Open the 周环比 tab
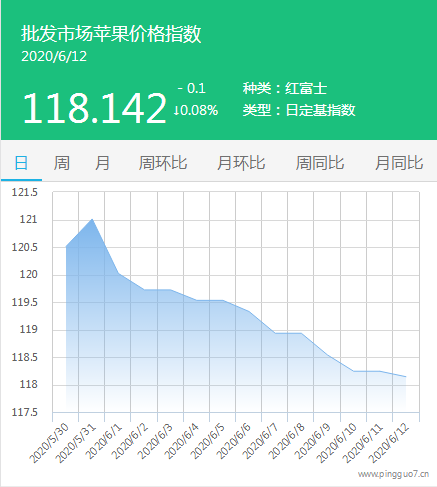This screenshot has width=437, height=487. click(x=163, y=163)
